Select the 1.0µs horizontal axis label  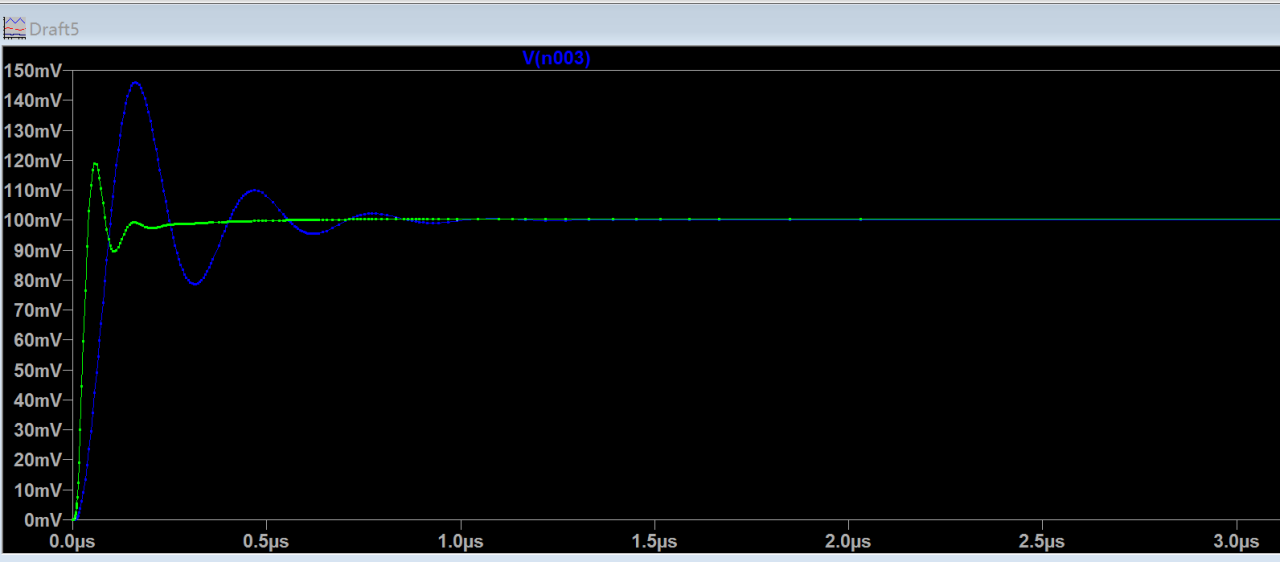[460, 542]
